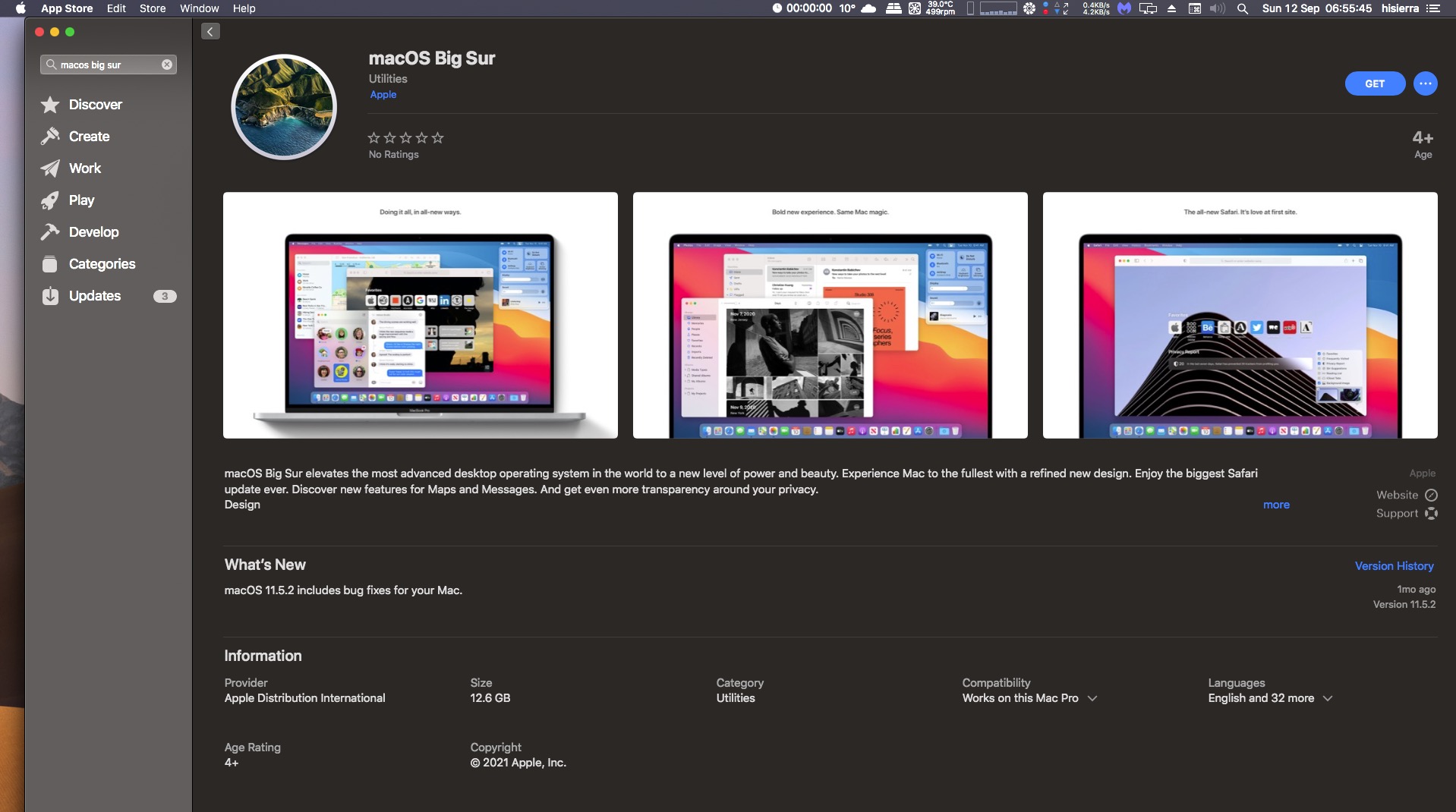This screenshot has width=1456, height=812.
Task: Click the 'Version 11.5.2' text
Action: coord(1404,605)
